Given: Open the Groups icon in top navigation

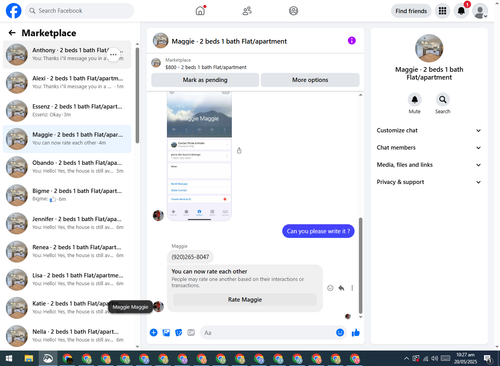Looking at the screenshot, I should (x=293, y=11).
